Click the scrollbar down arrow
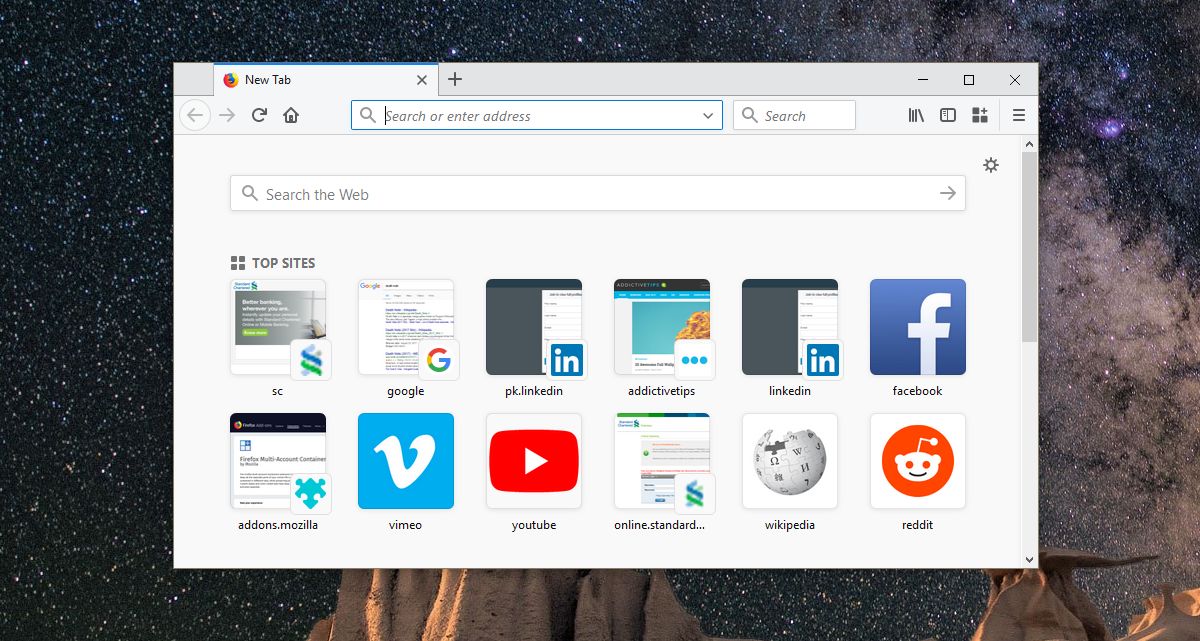The image size is (1200, 641). (1029, 559)
